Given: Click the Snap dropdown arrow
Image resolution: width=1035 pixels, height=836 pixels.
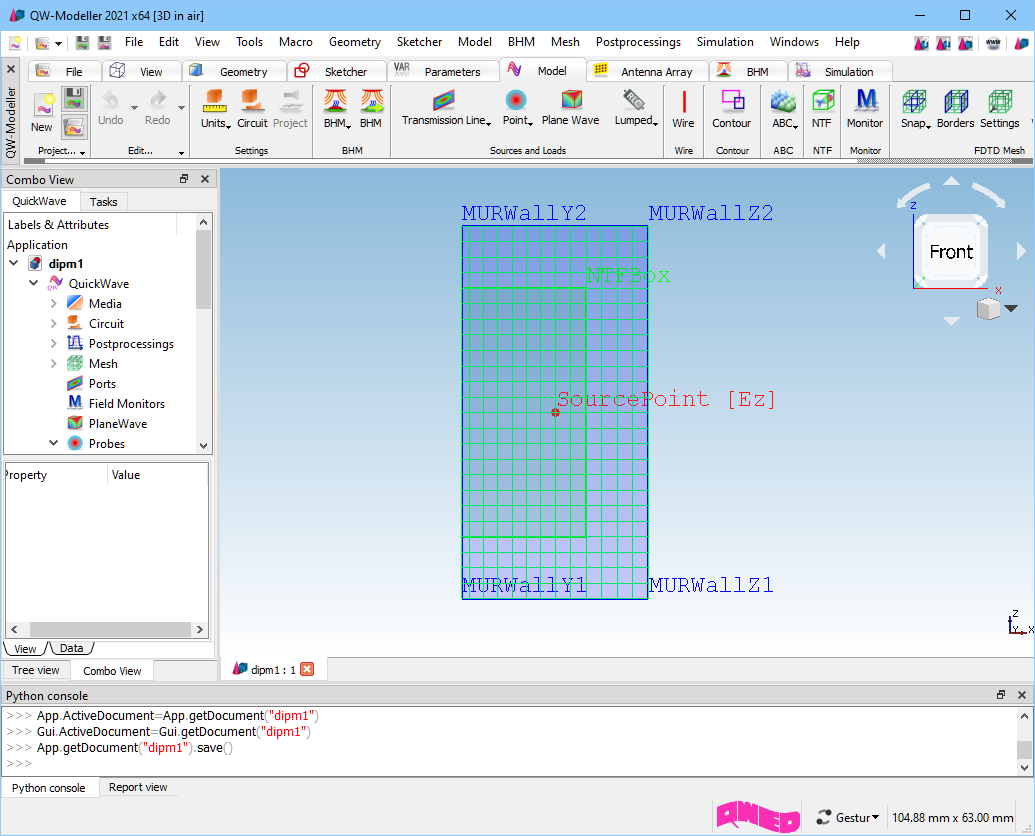Looking at the screenshot, I should pyautogui.click(x=928, y=126).
